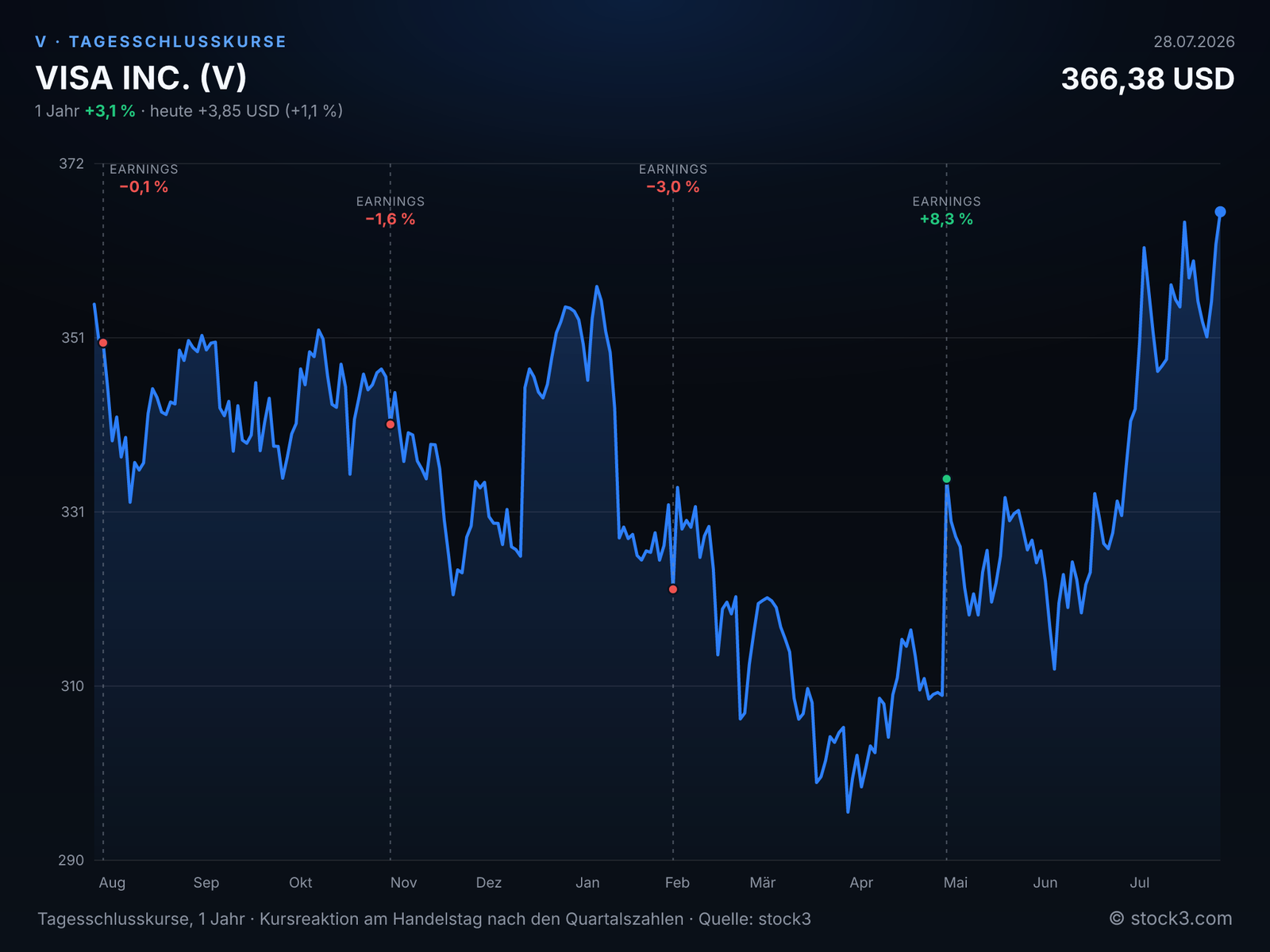Select the +8,3 % earnings label
1270x952 pixels.
coord(946,219)
